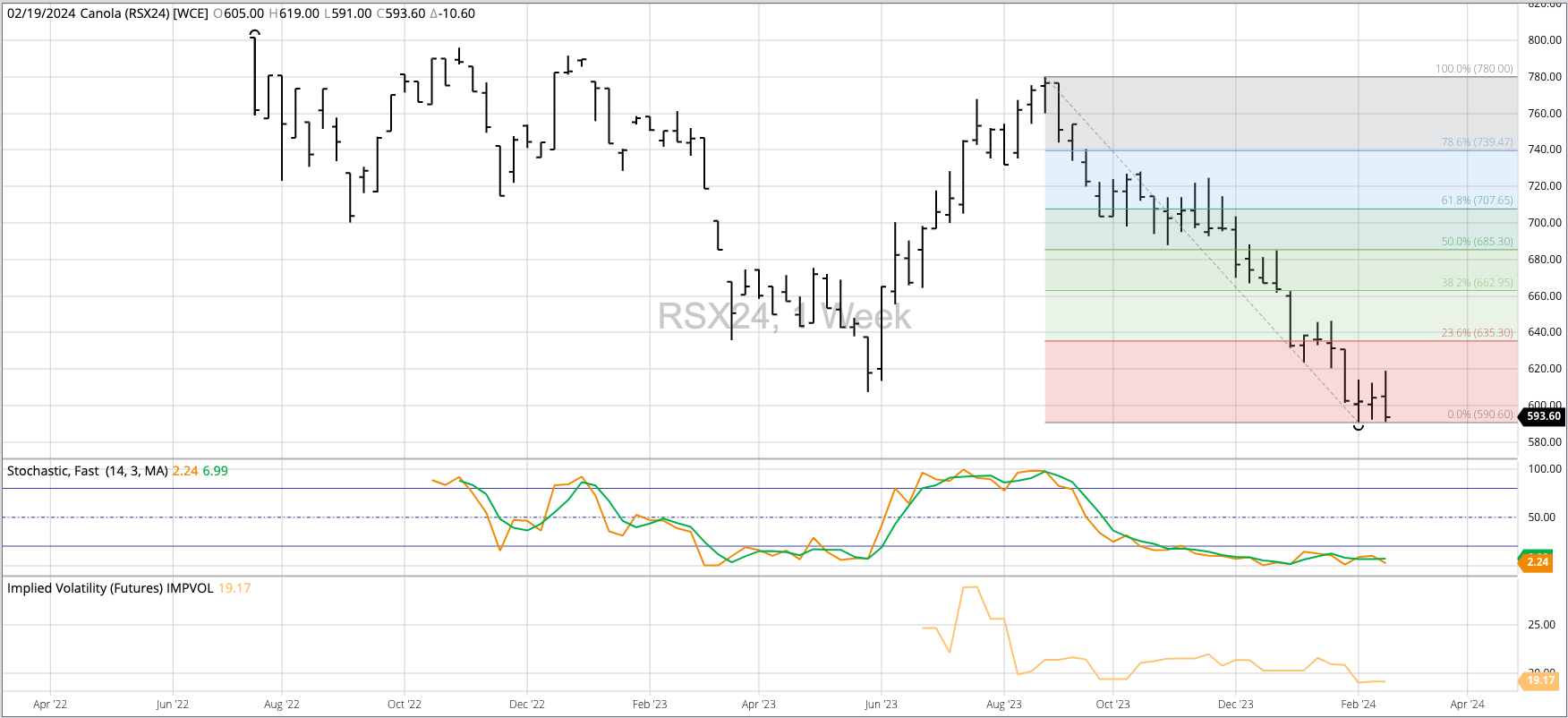Click the orange 2.24 stochastic value tag

click(1537, 562)
